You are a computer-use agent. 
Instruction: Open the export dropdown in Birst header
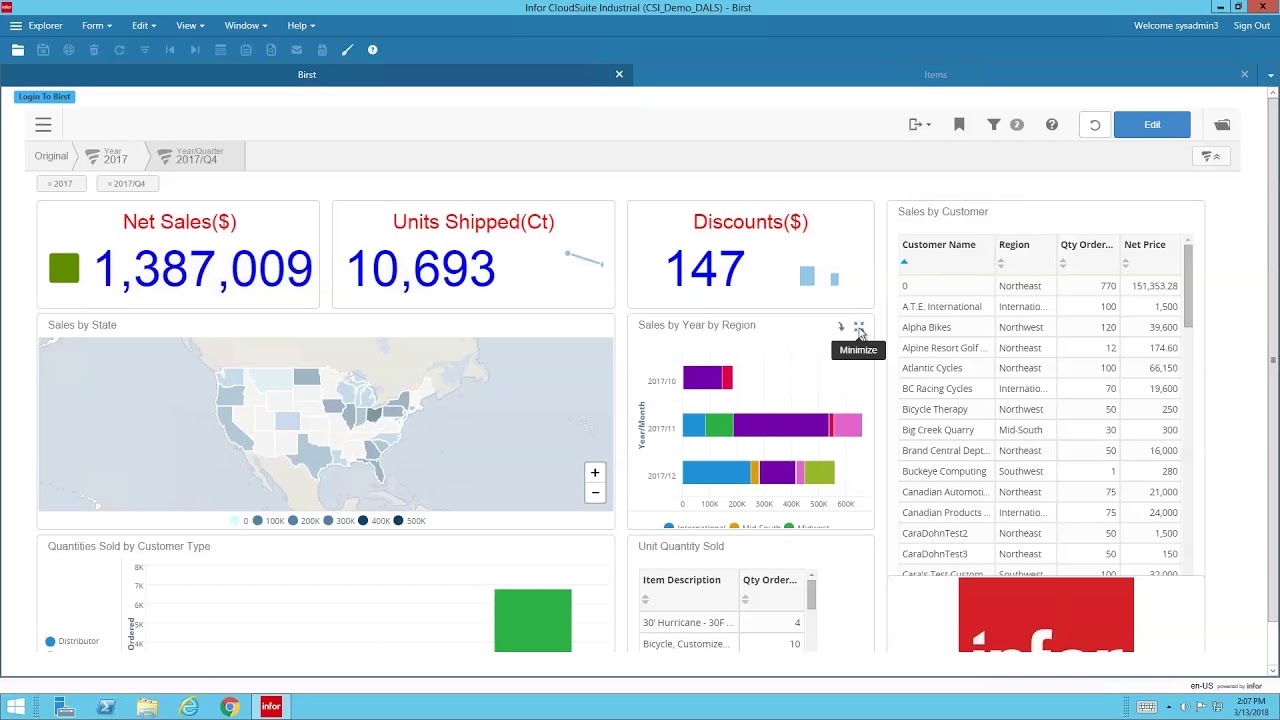[919, 125]
